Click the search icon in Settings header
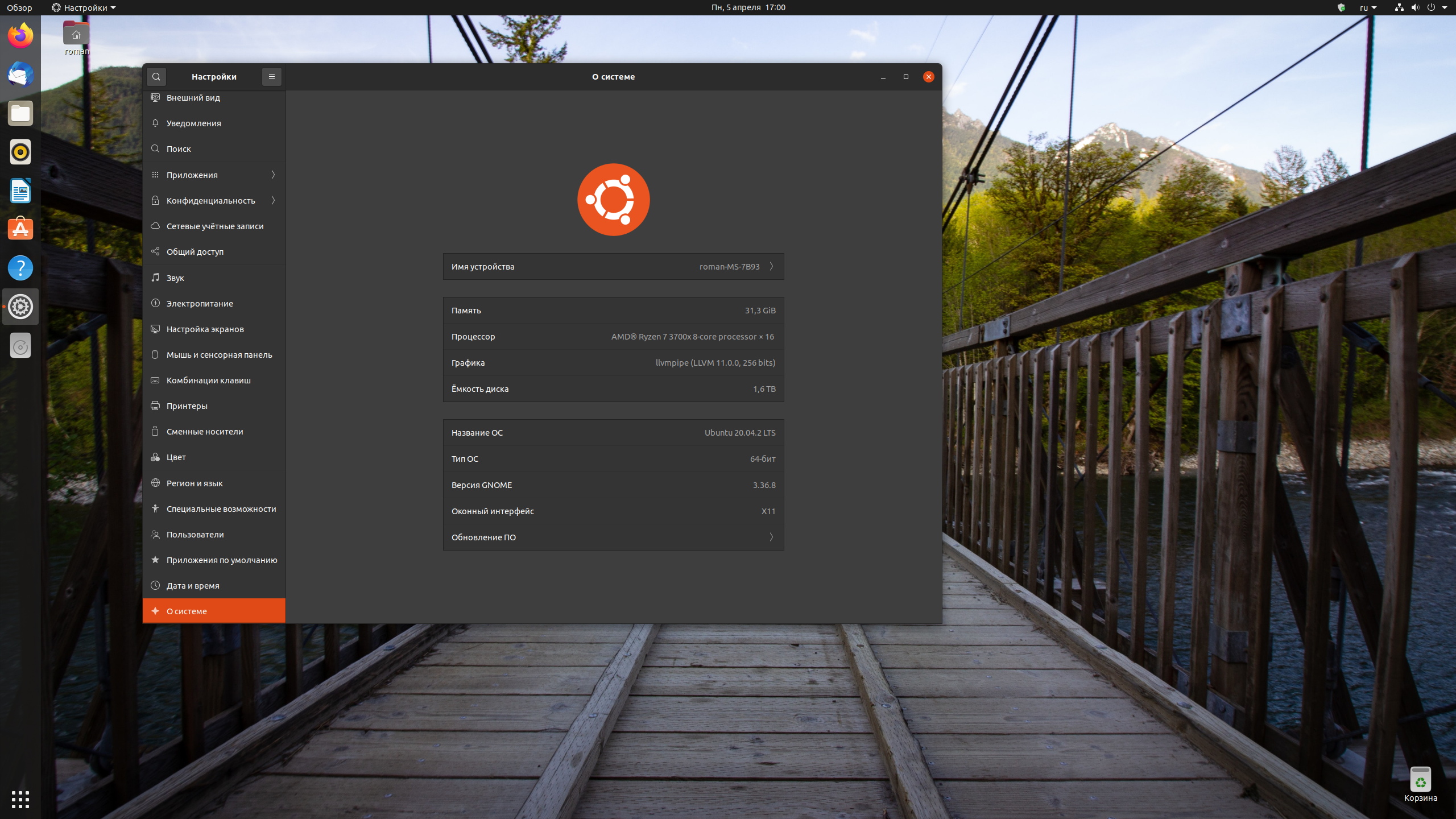The image size is (1456, 819). click(156, 77)
